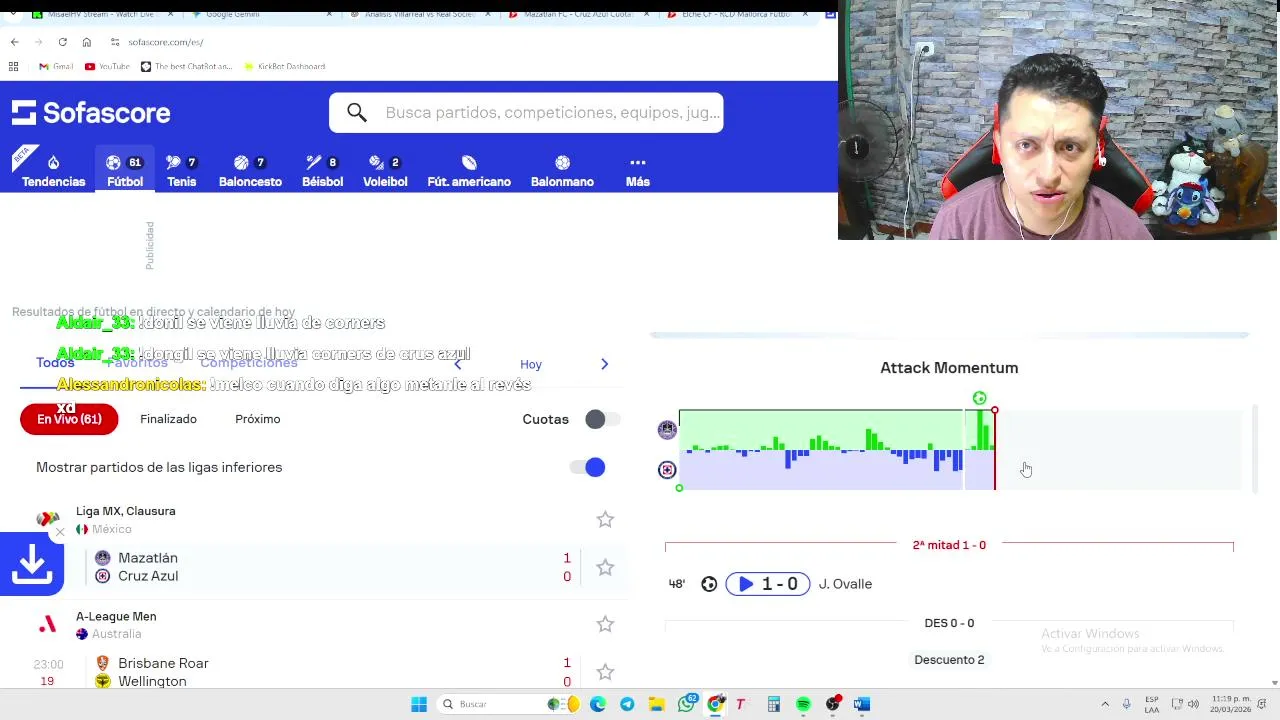The width and height of the screenshot is (1280, 720).
Task: Open the browser apps grid shortcut
Action: pos(13,66)
